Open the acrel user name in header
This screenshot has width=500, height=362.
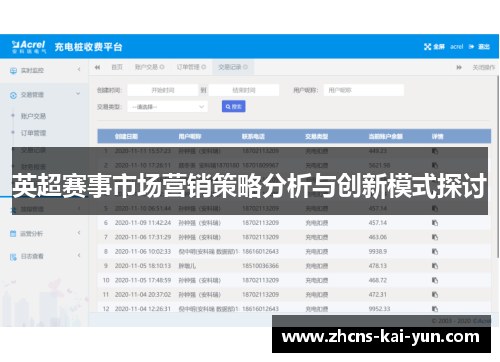(456, 47)
